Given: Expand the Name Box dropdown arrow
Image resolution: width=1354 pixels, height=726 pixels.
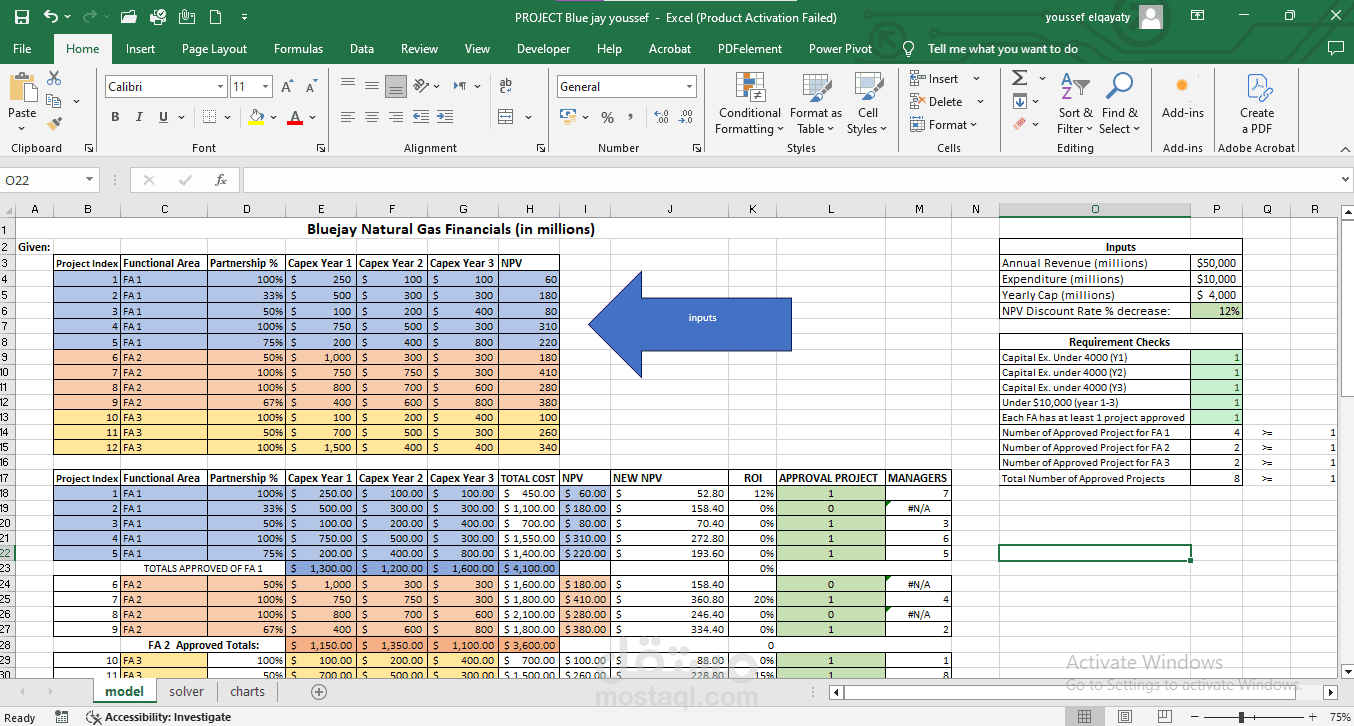Looking at the screenshot, I should [89, 180].
